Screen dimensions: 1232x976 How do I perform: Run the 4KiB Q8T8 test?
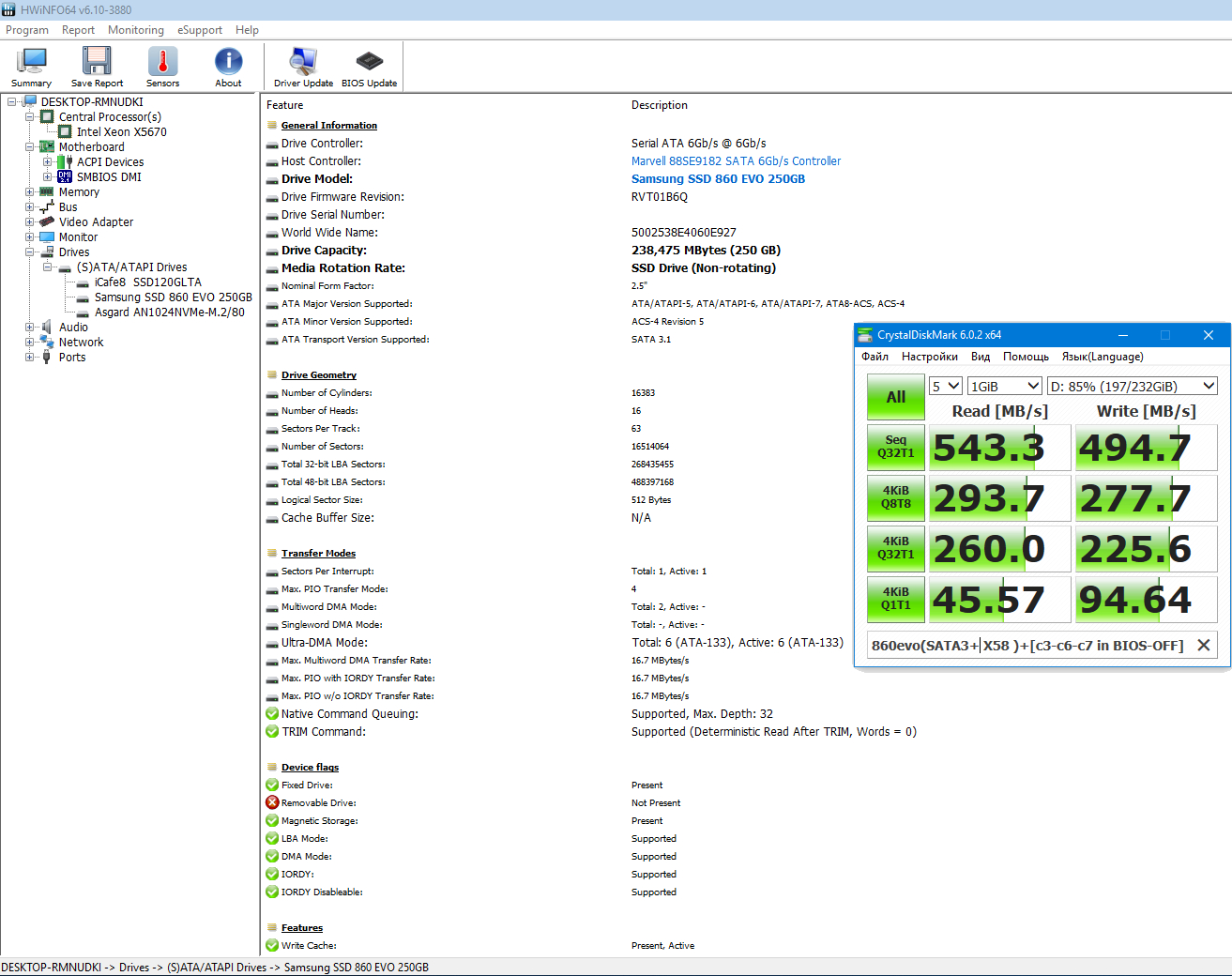[x=896, y=497]
